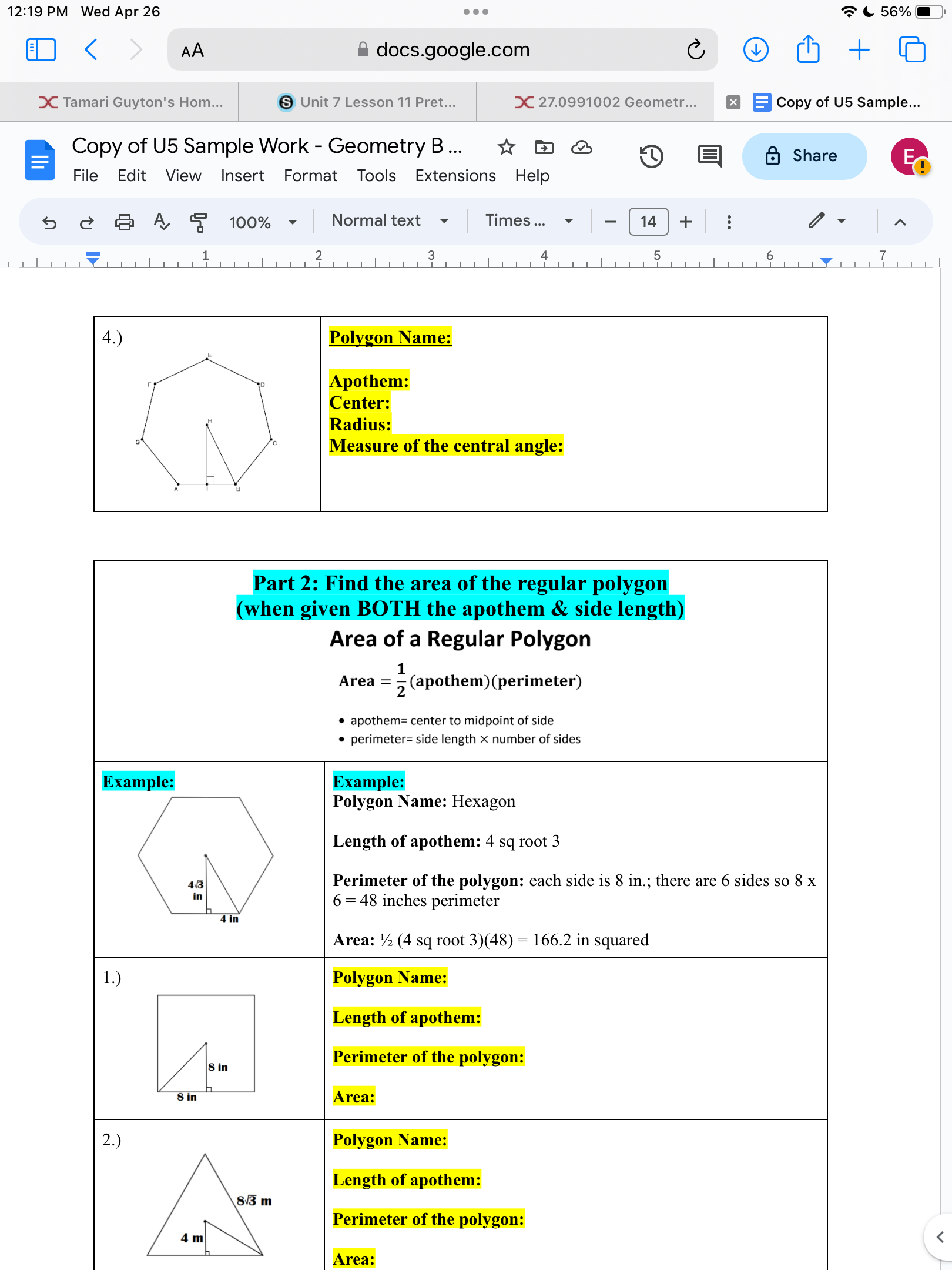Check document cloud save status icon
The height and width of the screenshot is (1270, 952).
click(x=582, y=148)
